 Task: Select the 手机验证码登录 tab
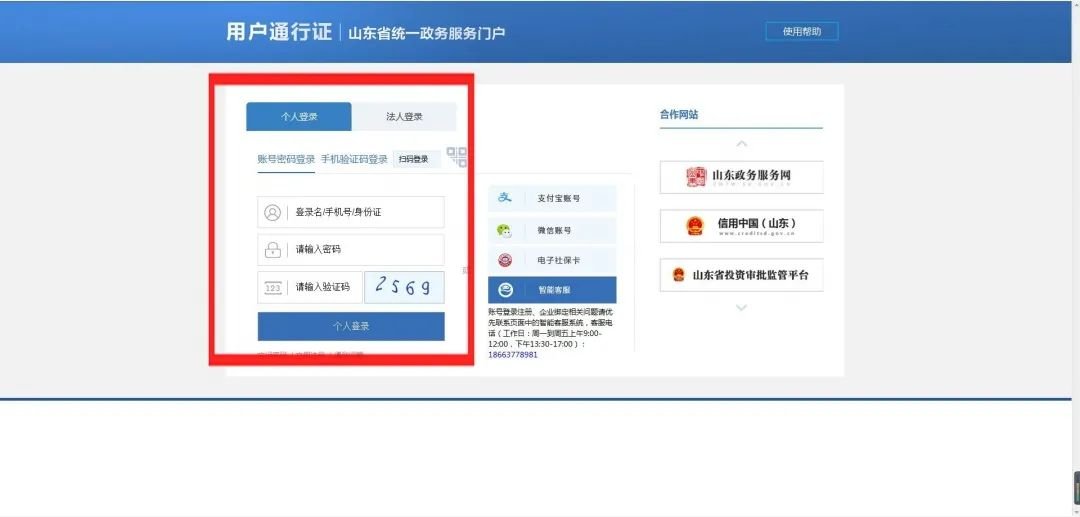[x=354, y=159]
